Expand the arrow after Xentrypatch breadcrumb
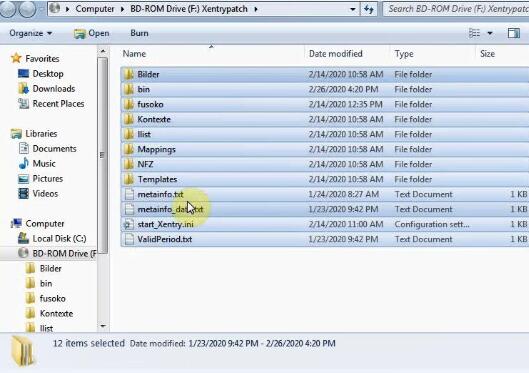This screenshot has width=529, height=373. point(256,9)
